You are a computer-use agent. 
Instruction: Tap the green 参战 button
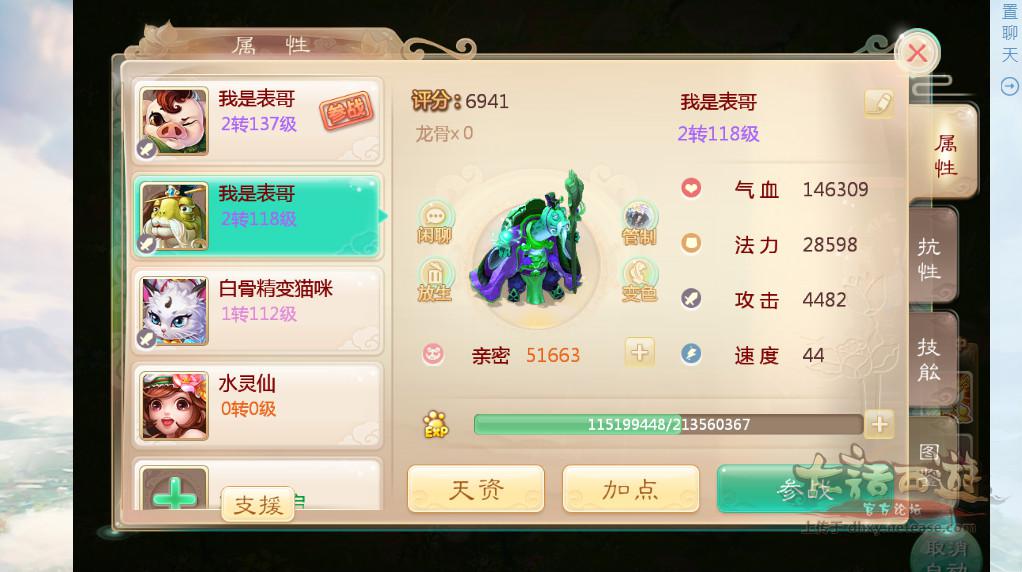[x=806, y=489]
